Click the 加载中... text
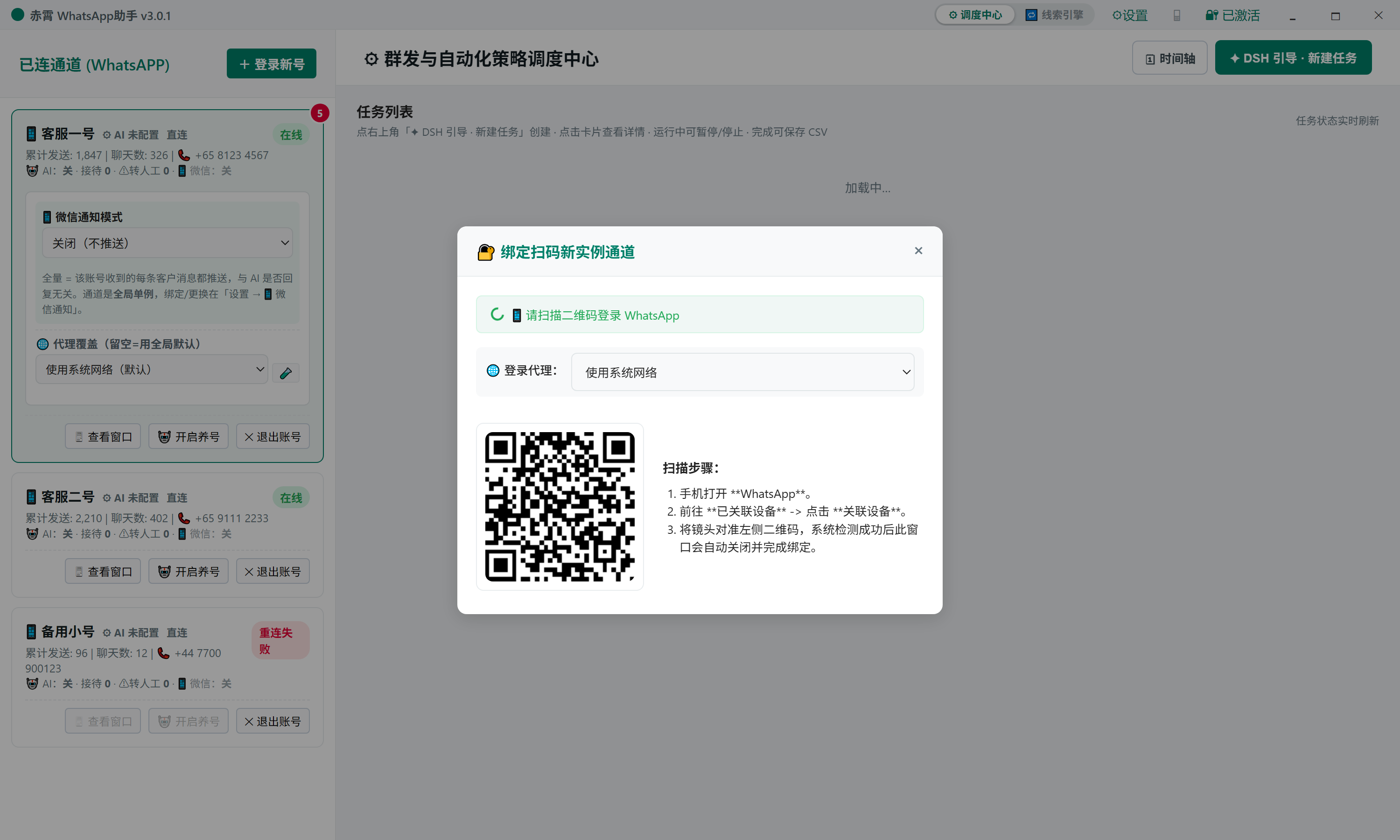 [867, 187]
